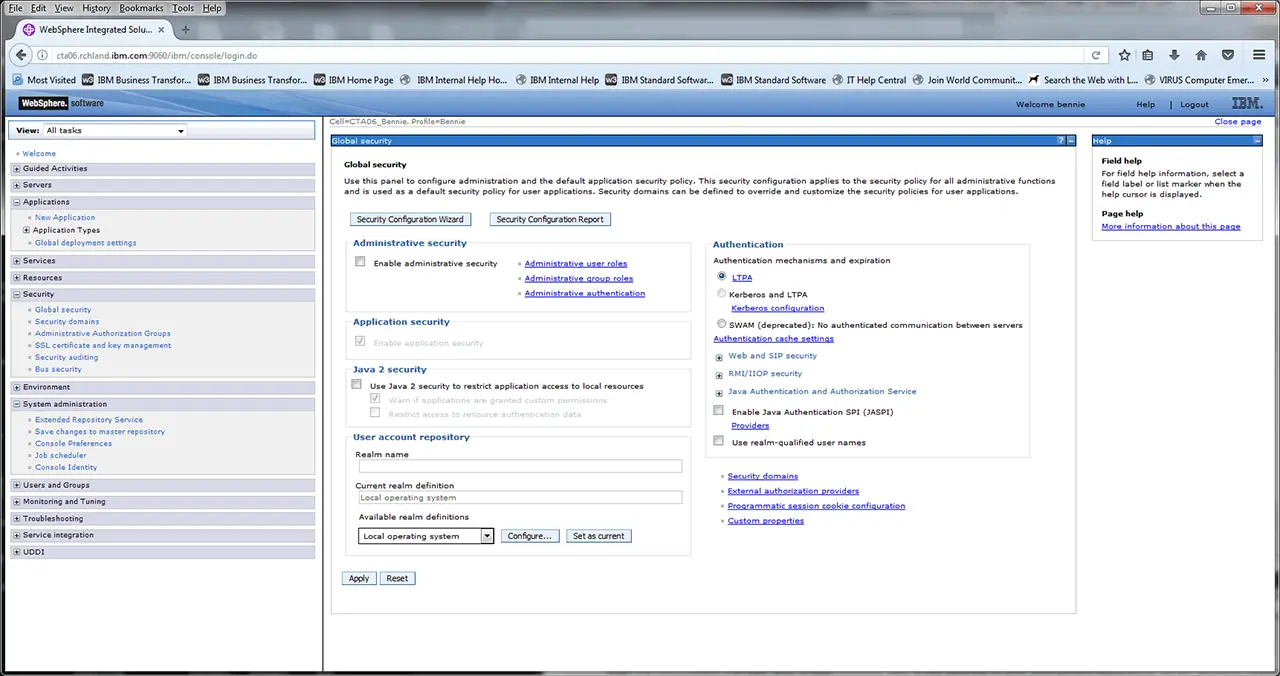Click the browser address bar
The width and height of the screenshot is (1280, 676).
(568, 55)
